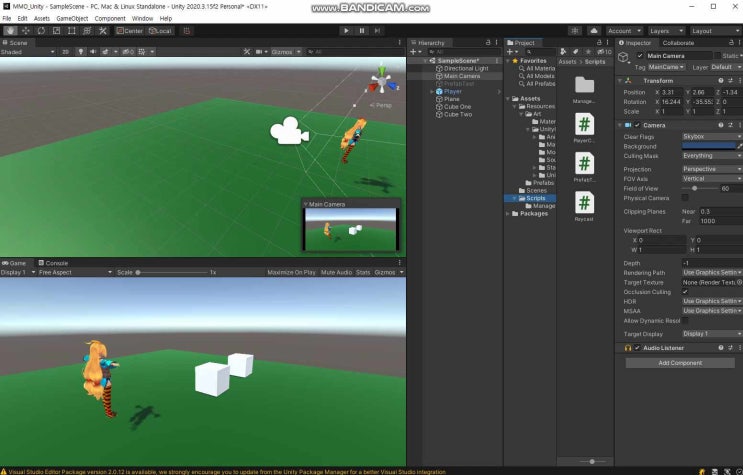Screen dimensions: 743x475
Task: Toggle the Static checkbox
Action: 717,56
